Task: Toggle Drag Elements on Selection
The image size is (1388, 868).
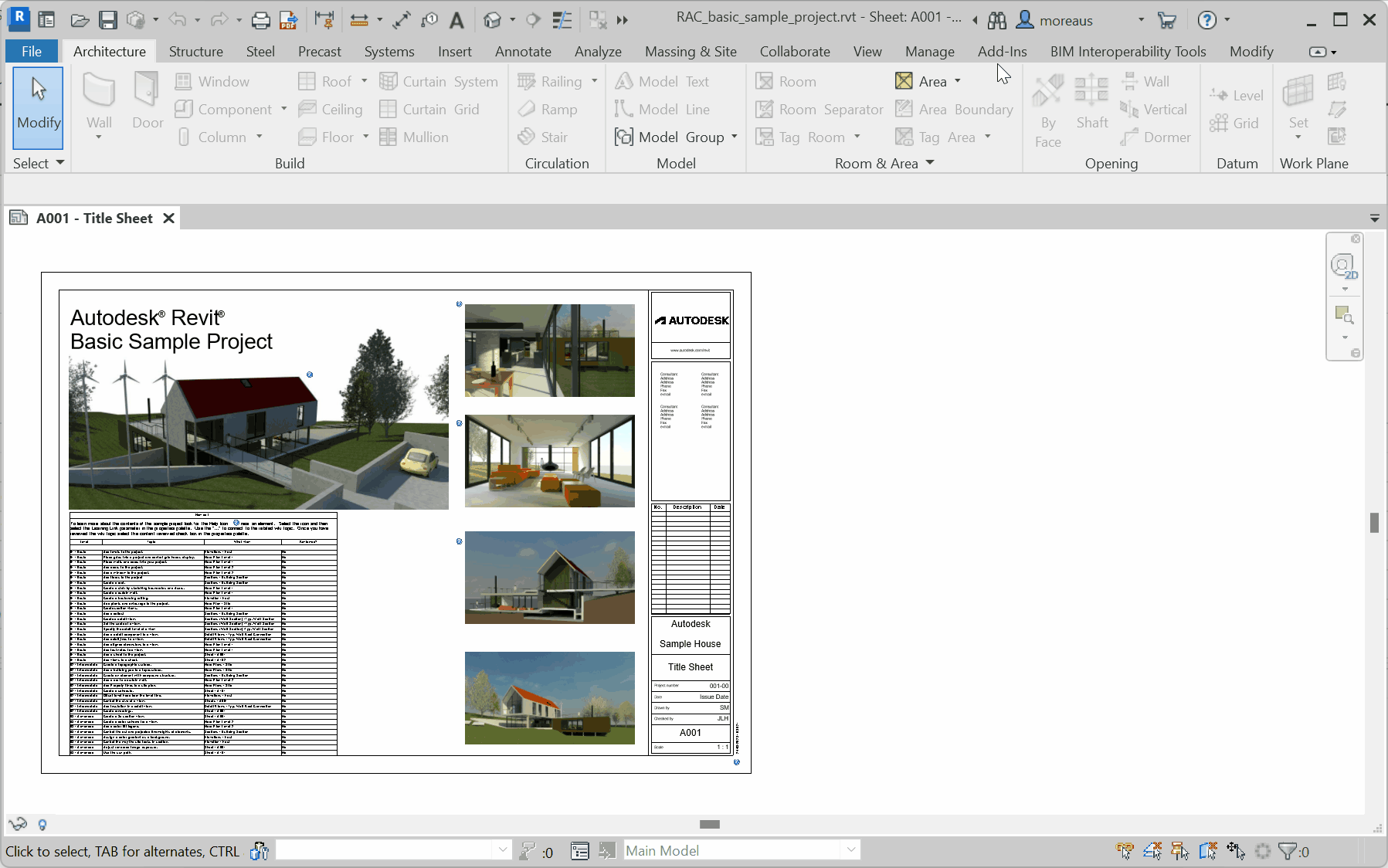Action: pos(1235,851)
